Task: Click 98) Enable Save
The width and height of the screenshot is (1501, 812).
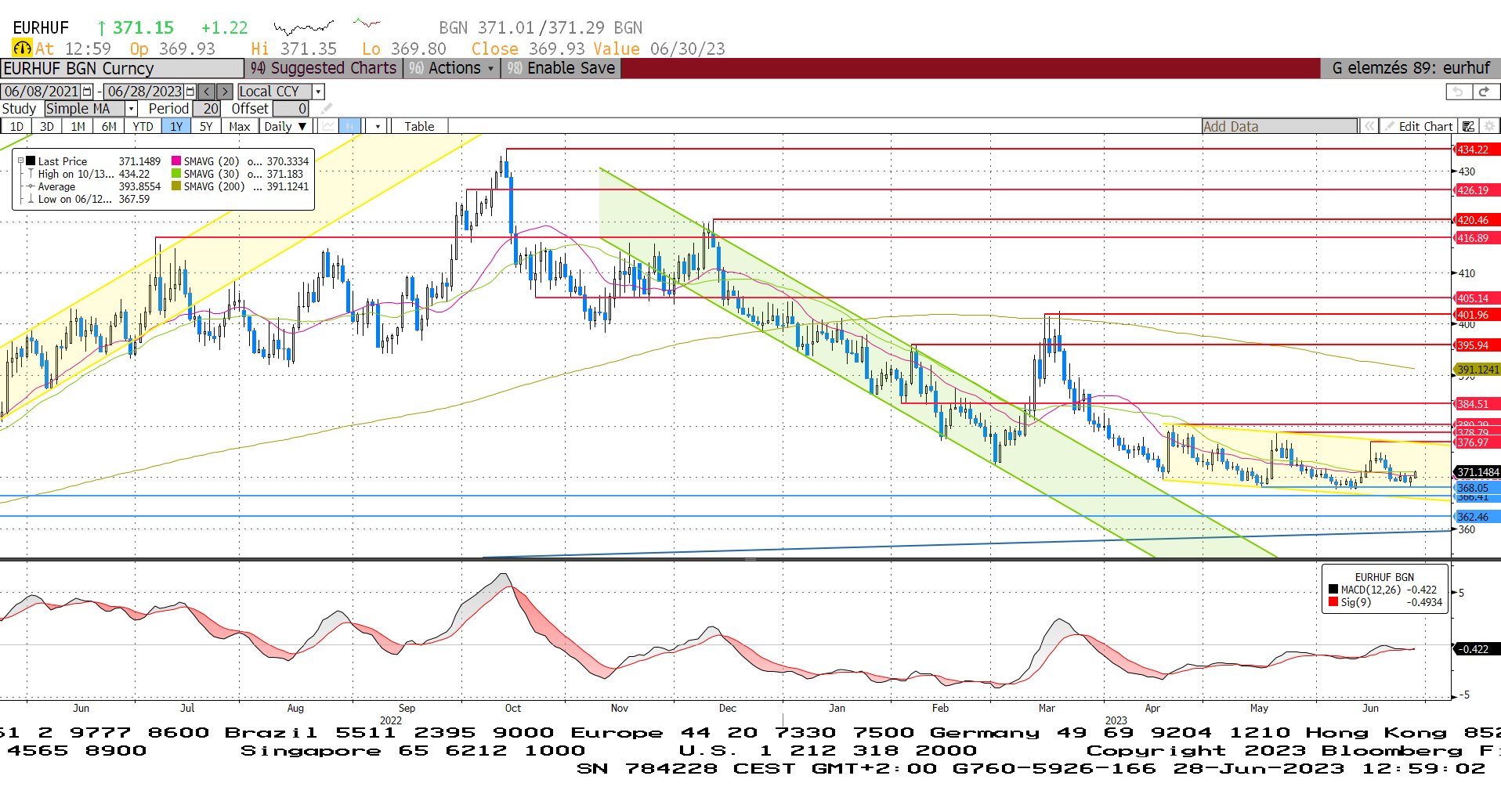Action: [x=561, y=68]
